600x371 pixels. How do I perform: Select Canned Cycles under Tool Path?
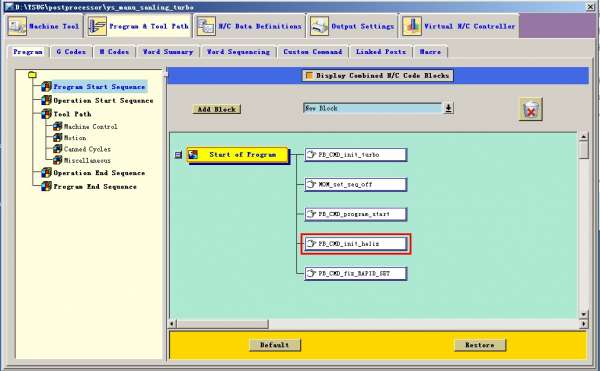tap(87, 149)
